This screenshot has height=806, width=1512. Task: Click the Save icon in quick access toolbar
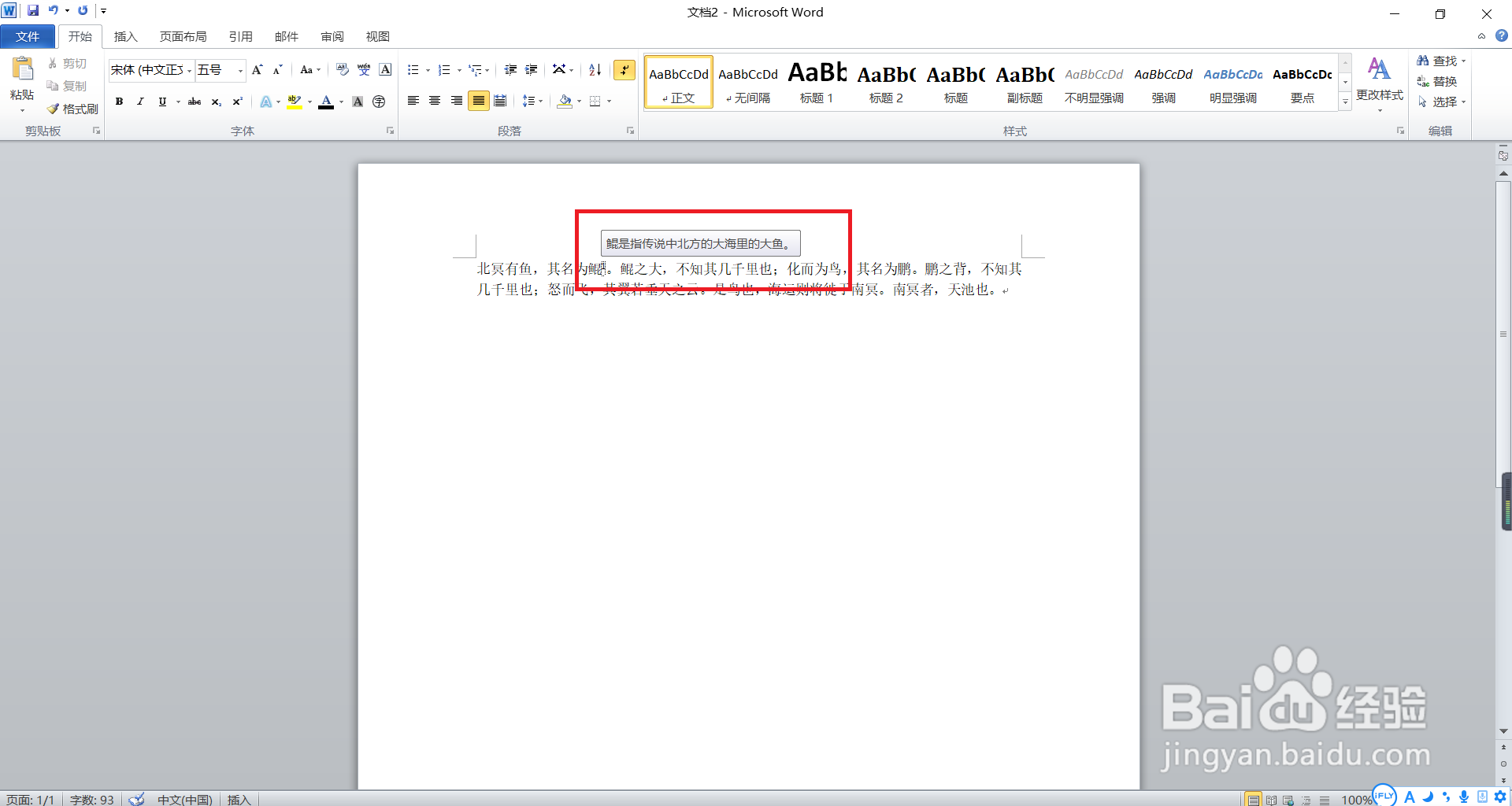tap(33, 11)
